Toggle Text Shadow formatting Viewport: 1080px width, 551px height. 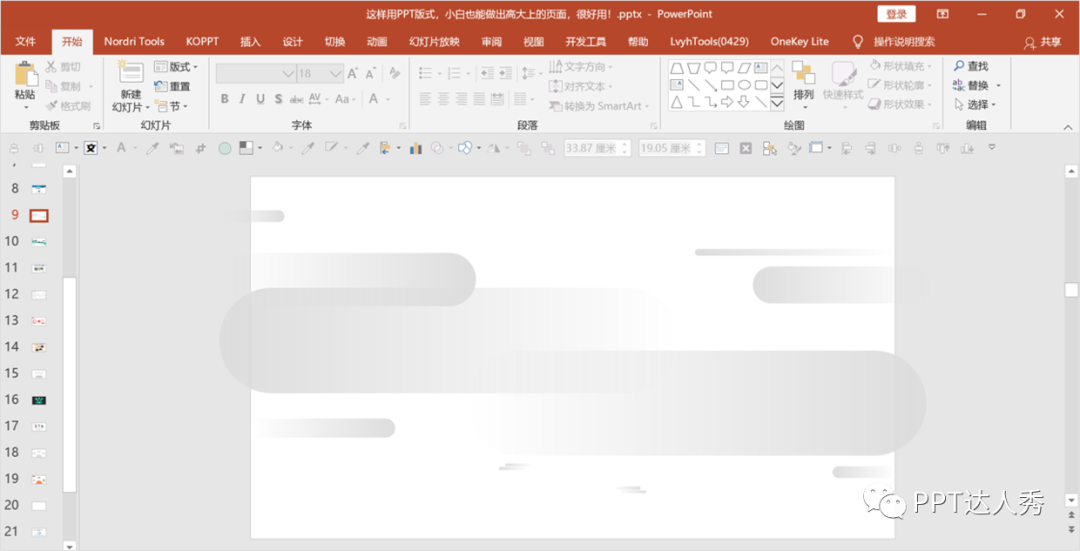(x=278, y=99)
